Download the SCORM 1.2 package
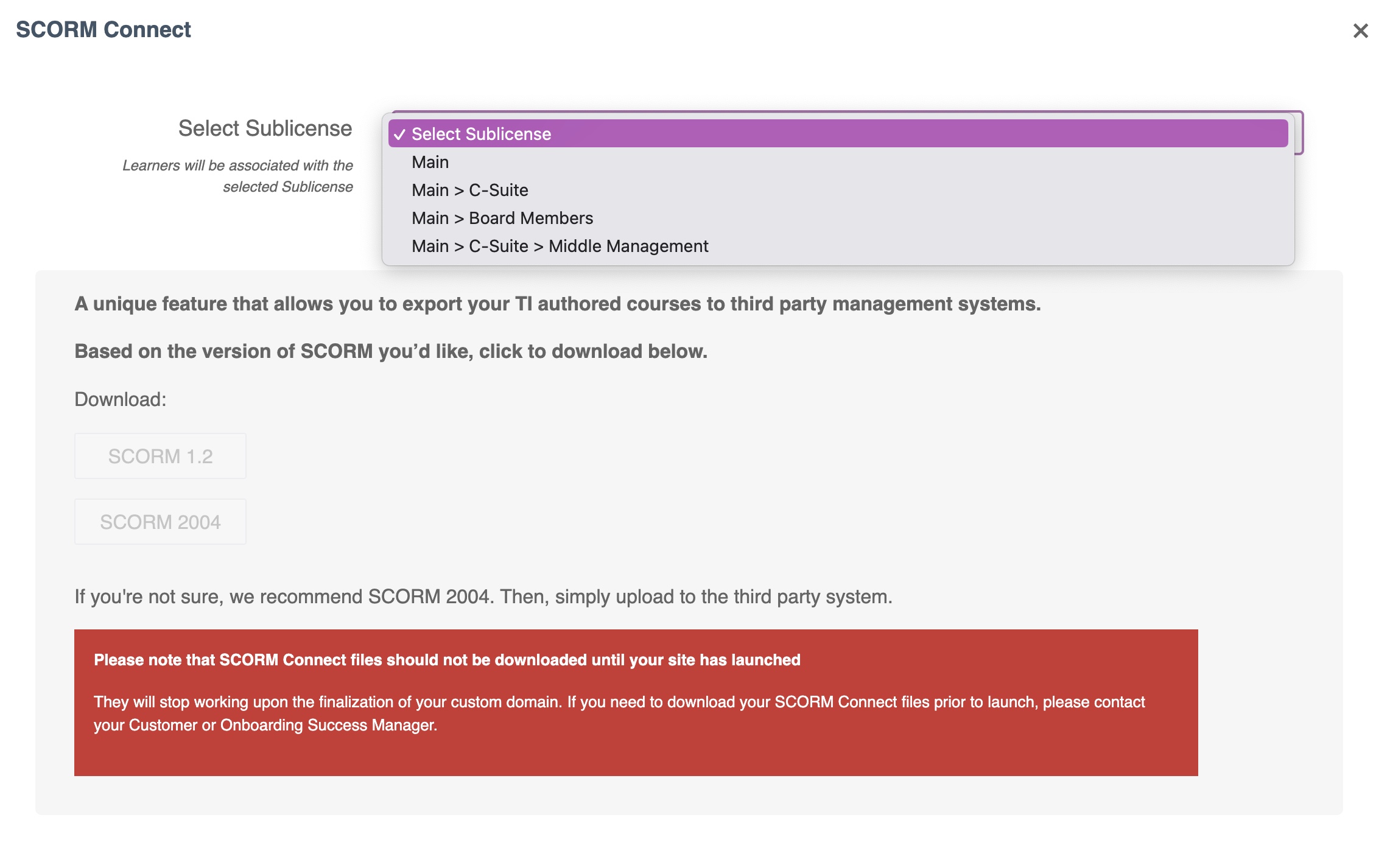 point(160,456)
